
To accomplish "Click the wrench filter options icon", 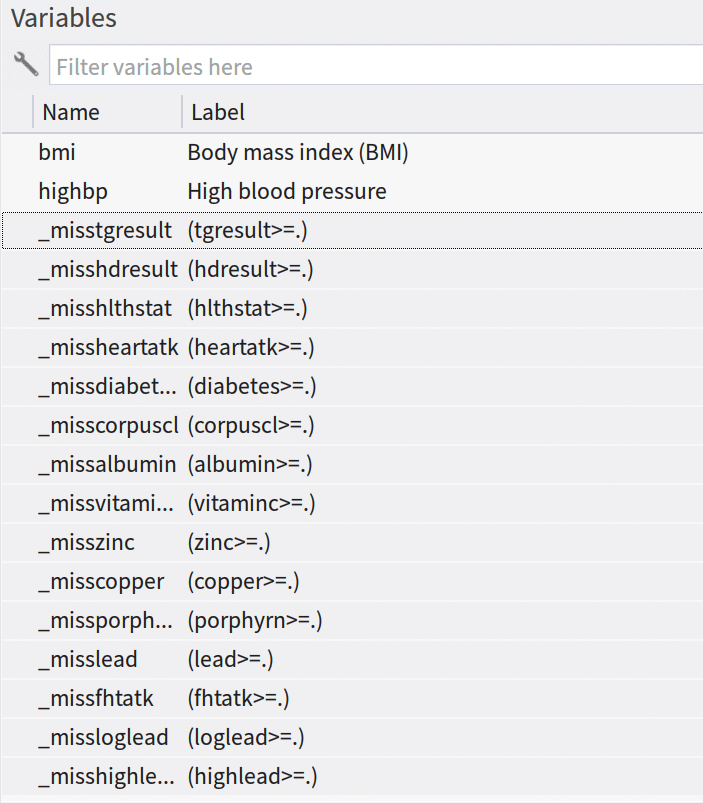I will pyautogui.click(x=26, y=65).
